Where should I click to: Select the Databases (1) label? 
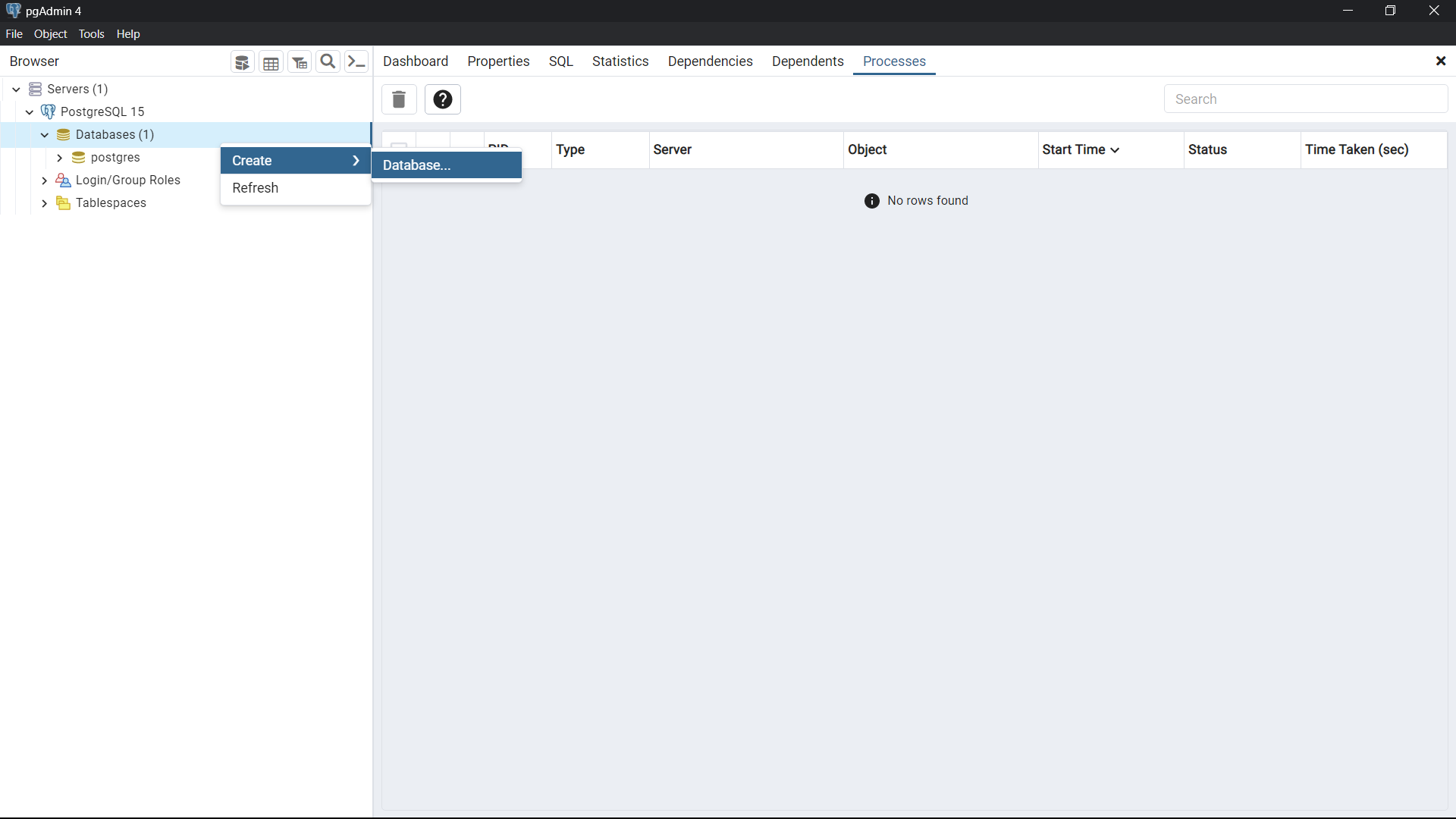[115, 134]
